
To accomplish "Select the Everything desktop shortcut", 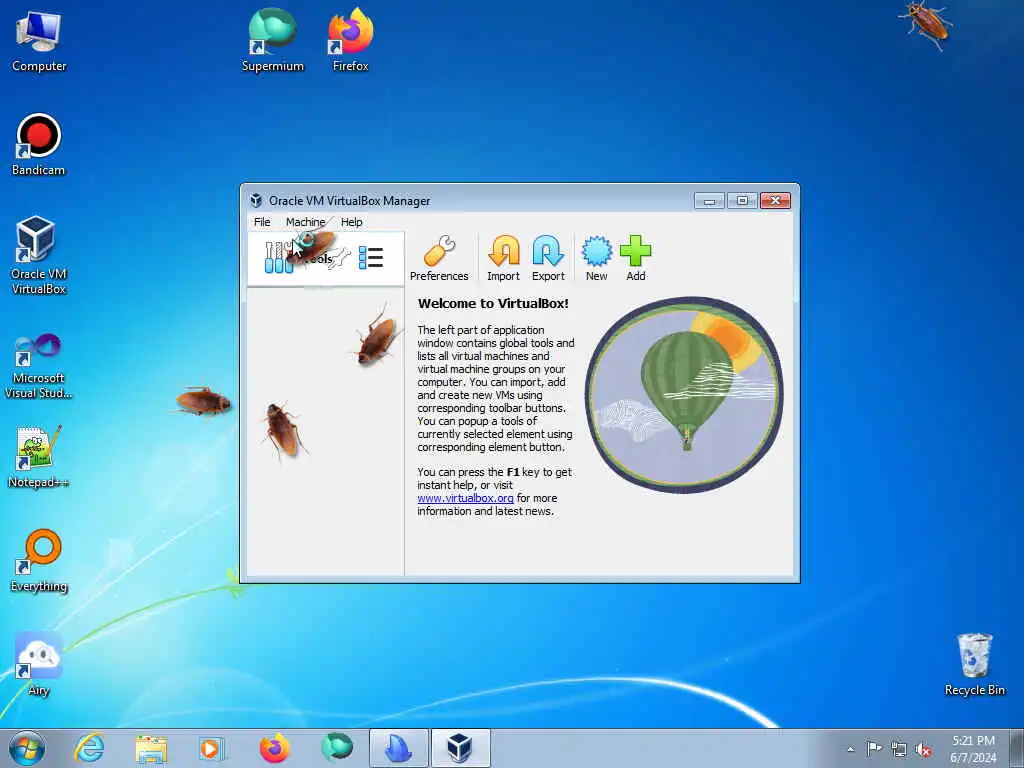I will point(39,561).
